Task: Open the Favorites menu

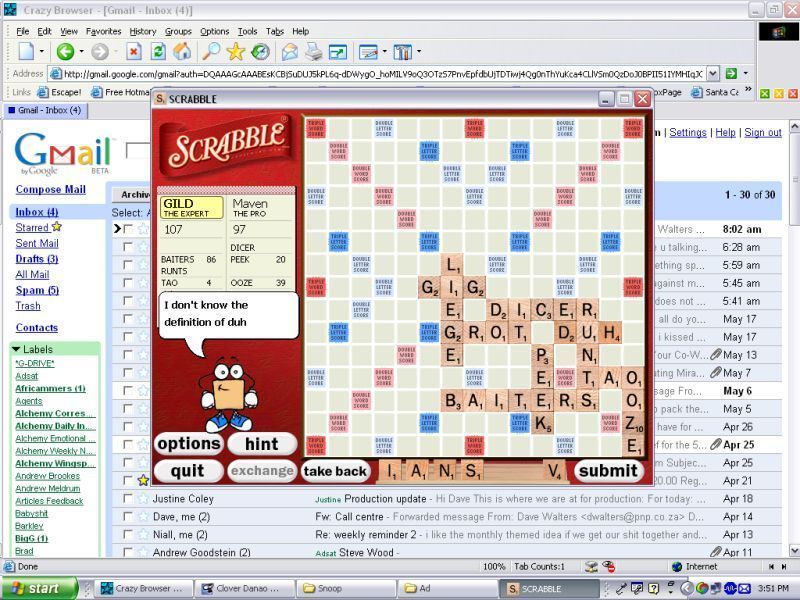Action: click(104, 31)
